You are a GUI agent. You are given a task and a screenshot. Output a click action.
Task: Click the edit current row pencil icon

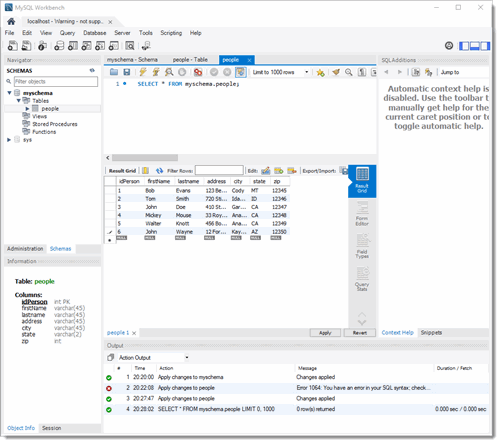266,171
